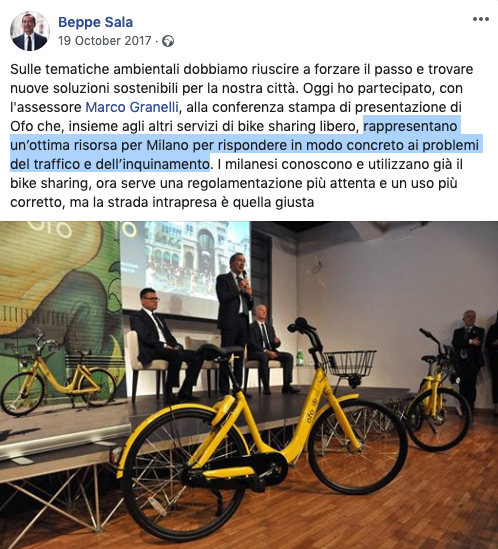The width and height of the screenshot is (498, 549).
Task: Click the white ofo logo on mural
Action: point(50,229)
